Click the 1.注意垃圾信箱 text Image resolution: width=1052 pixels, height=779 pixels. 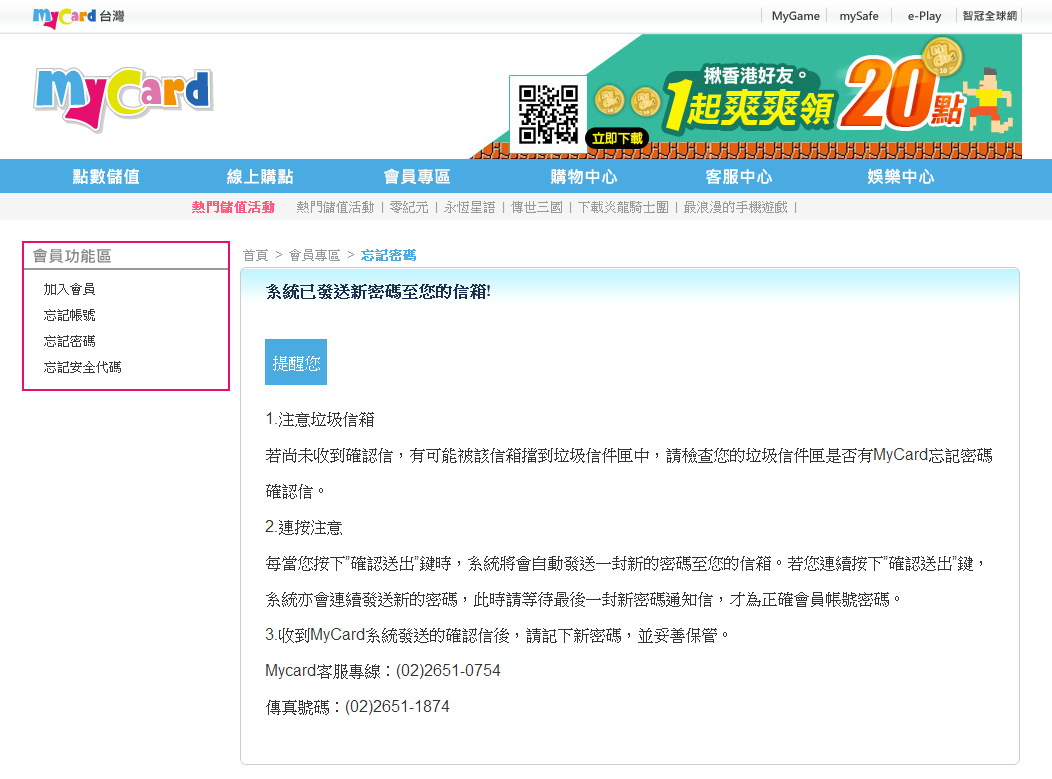pyautogui.click(x=319, y=420)
